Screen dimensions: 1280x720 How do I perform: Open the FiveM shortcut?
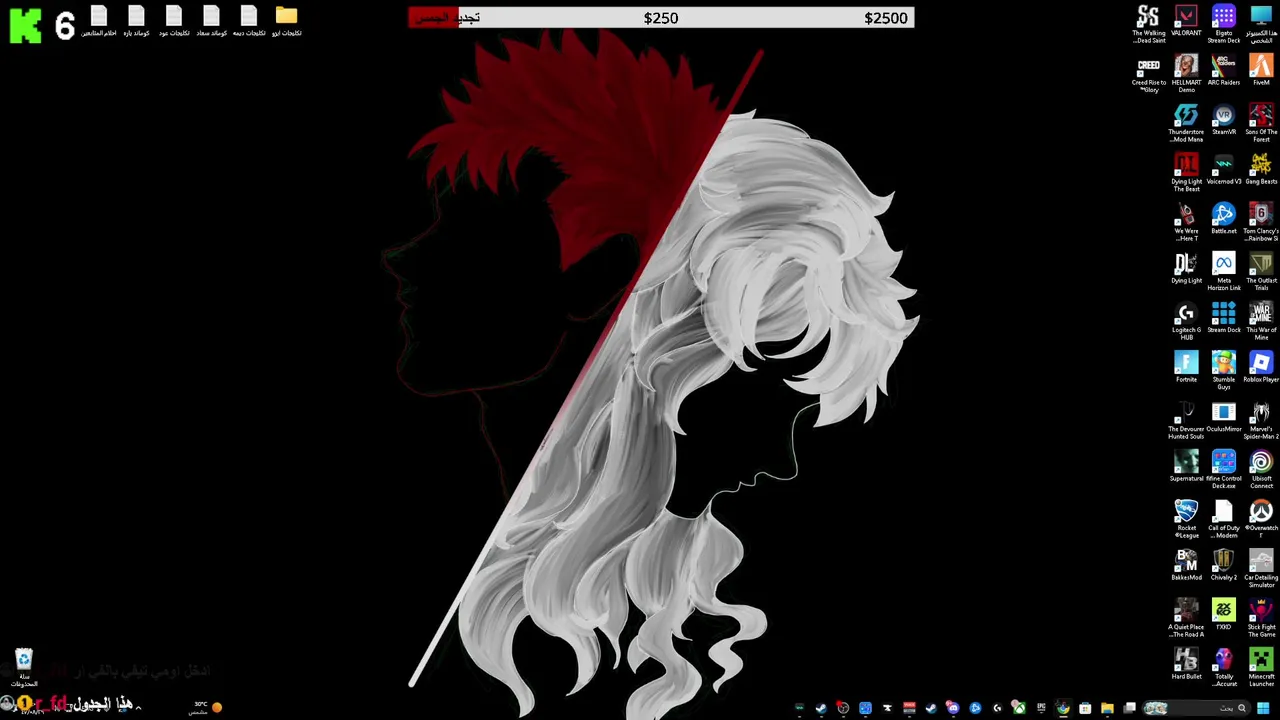tap(1261, 70)
